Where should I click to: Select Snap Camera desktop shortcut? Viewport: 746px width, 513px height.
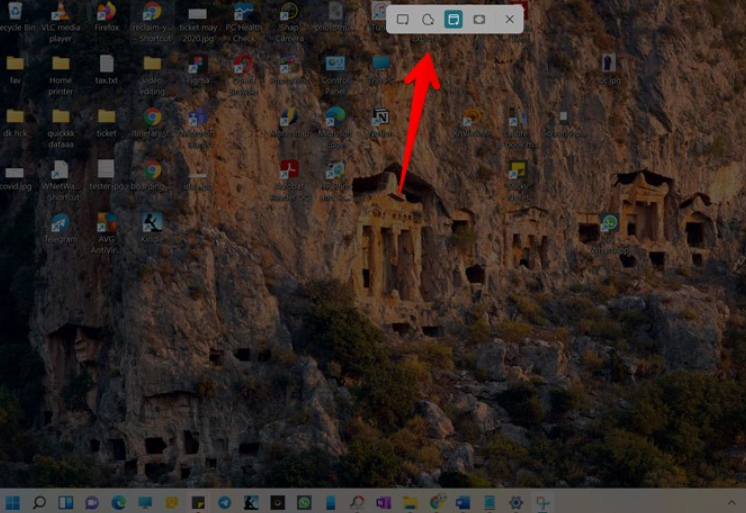[289, 22]
